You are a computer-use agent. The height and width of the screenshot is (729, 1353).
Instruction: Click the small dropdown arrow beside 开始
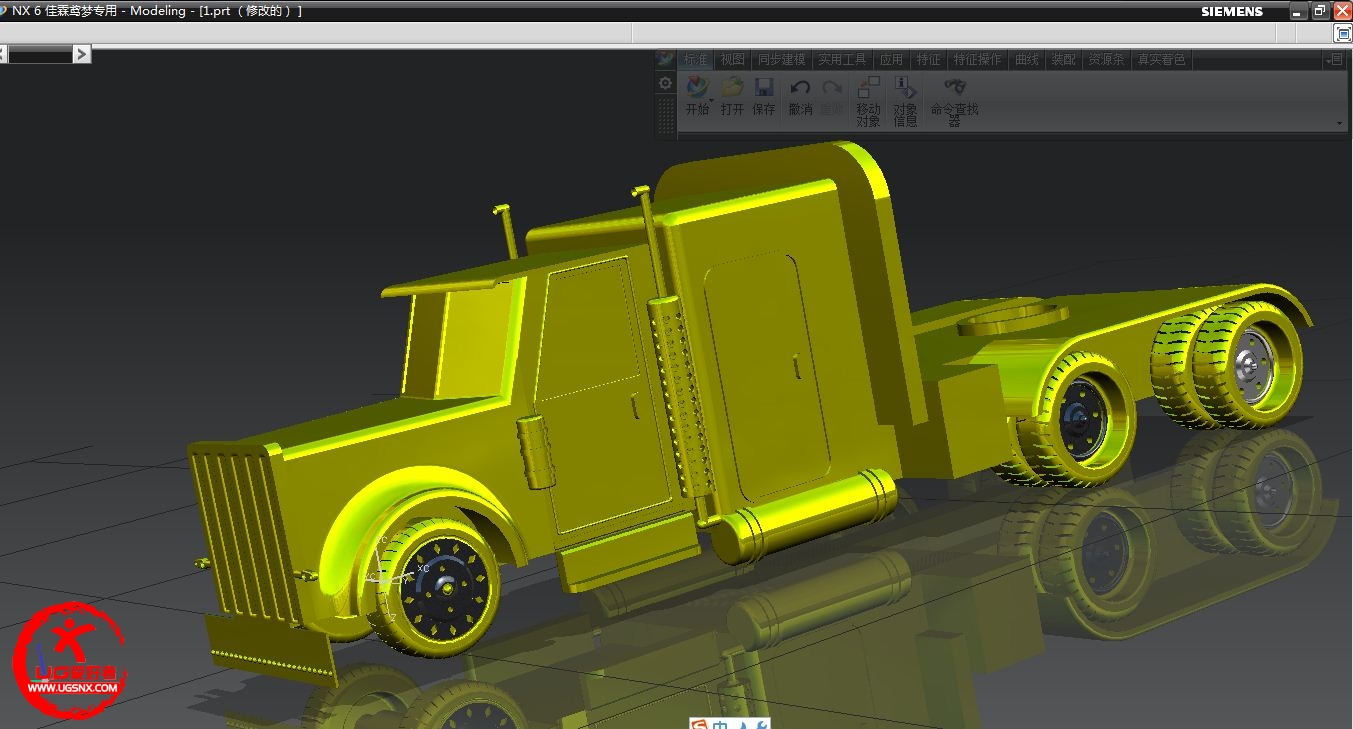point(712,100)
